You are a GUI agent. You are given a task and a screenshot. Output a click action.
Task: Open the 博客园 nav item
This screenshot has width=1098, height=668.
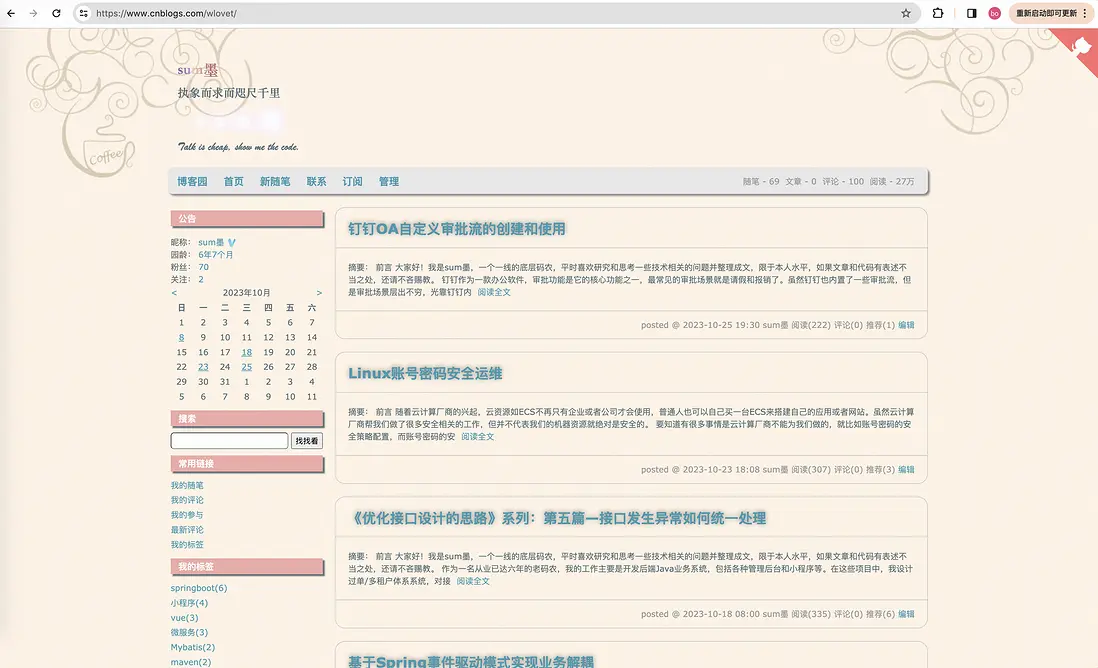[x=192, y=181]
